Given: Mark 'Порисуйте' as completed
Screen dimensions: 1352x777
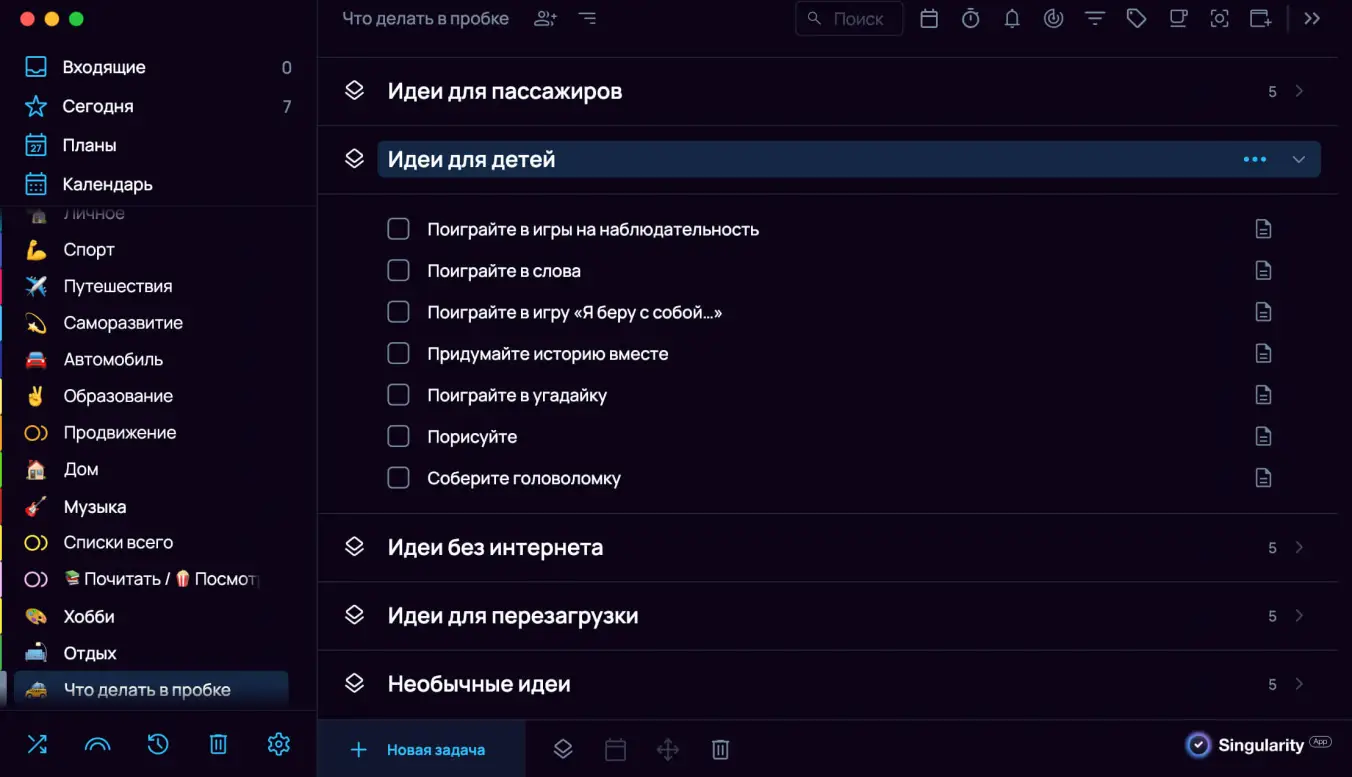Looking at the screenshot, I should point(398,436).
